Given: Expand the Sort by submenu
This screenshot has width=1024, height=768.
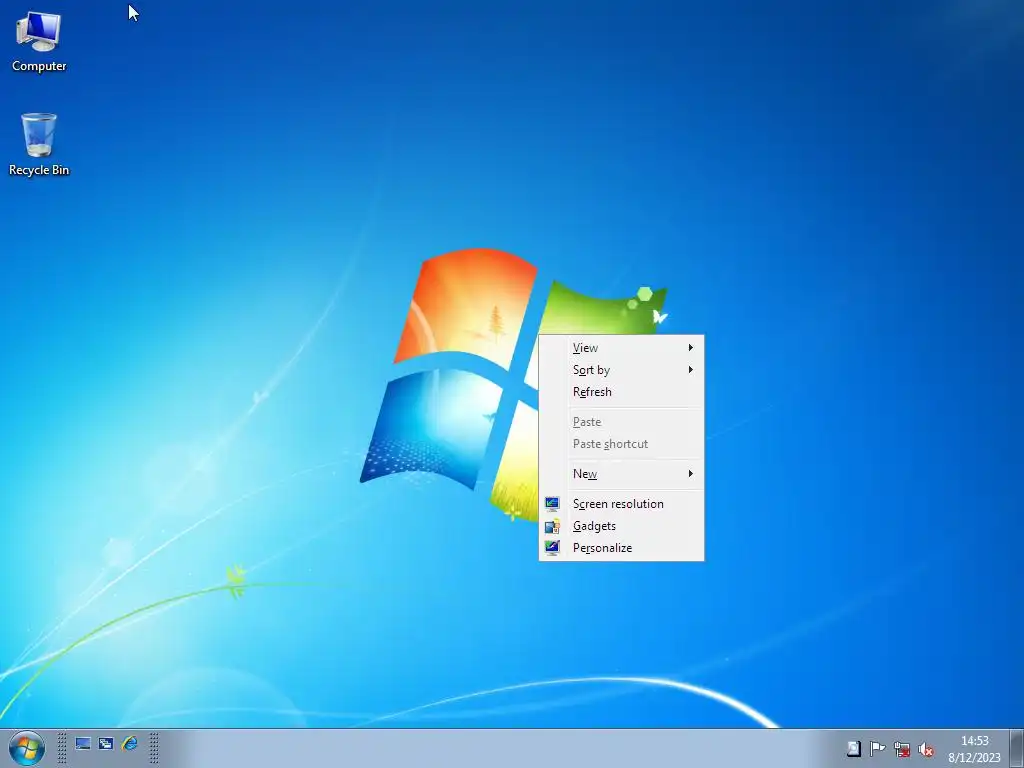Looking at the screenshot, I should pos(621,370).
